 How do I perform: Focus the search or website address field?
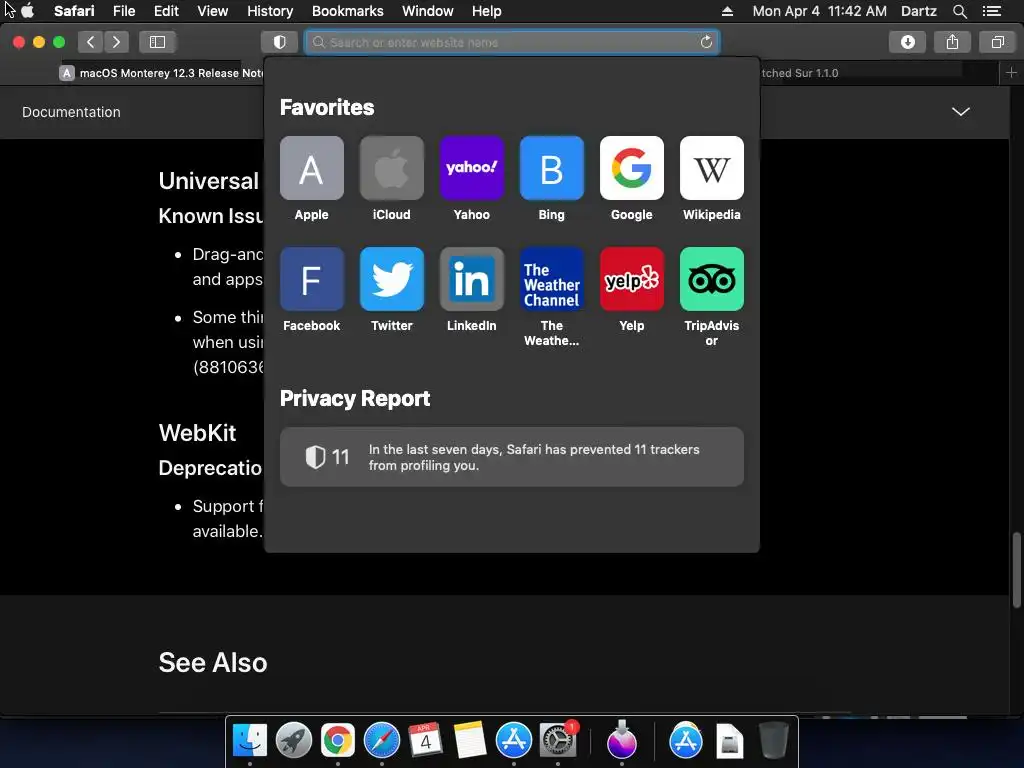(x=512, y=42)
